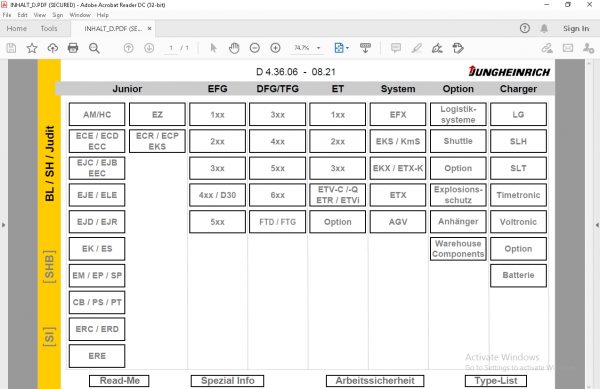
Task: Open the View menu
Action: (39, 15)
